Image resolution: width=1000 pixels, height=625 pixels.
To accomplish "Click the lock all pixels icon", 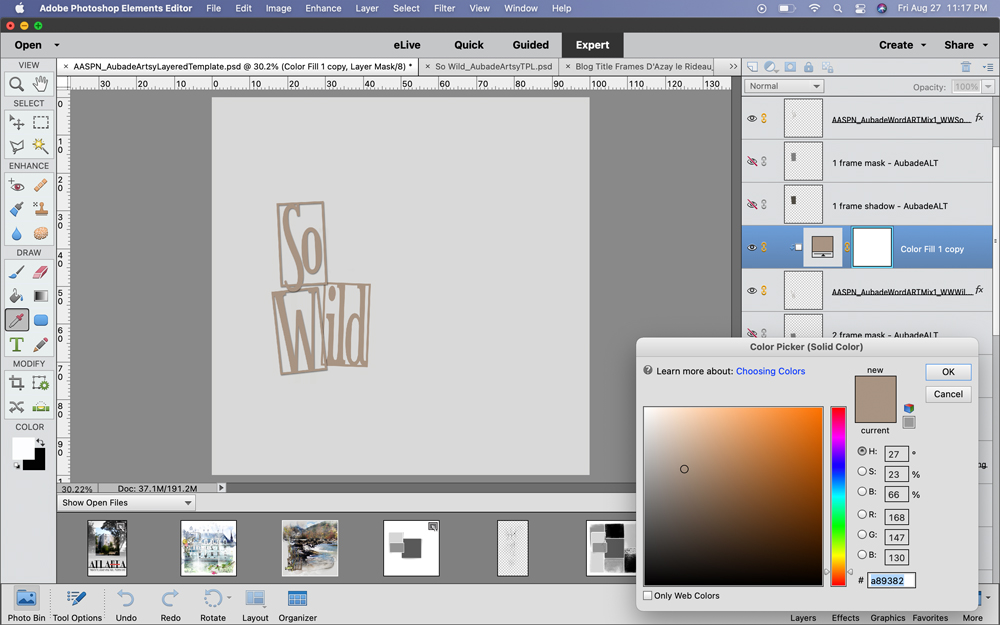I will click(x=809, y=67).
